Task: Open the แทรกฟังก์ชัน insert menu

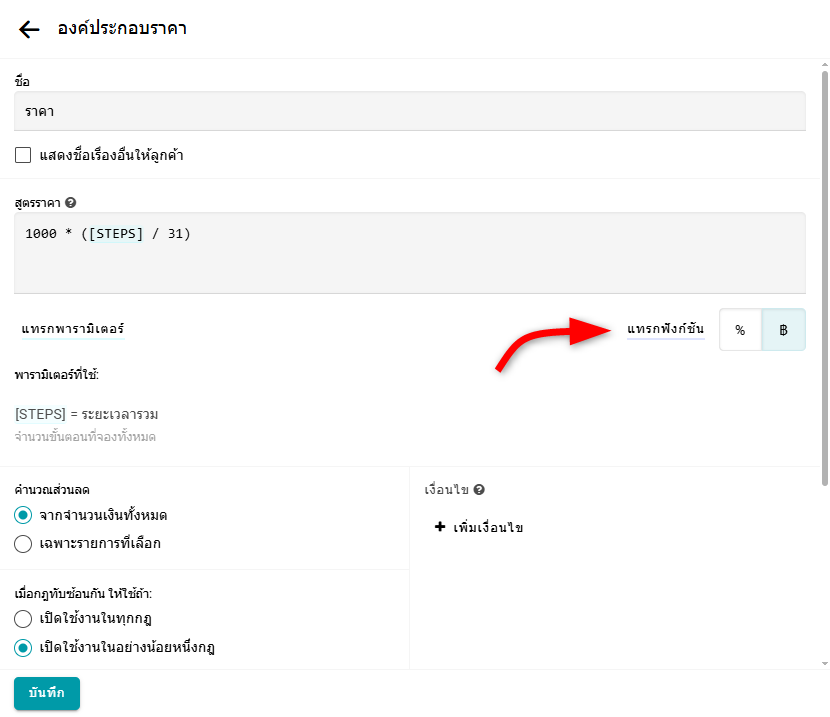Action: (665, 329)
